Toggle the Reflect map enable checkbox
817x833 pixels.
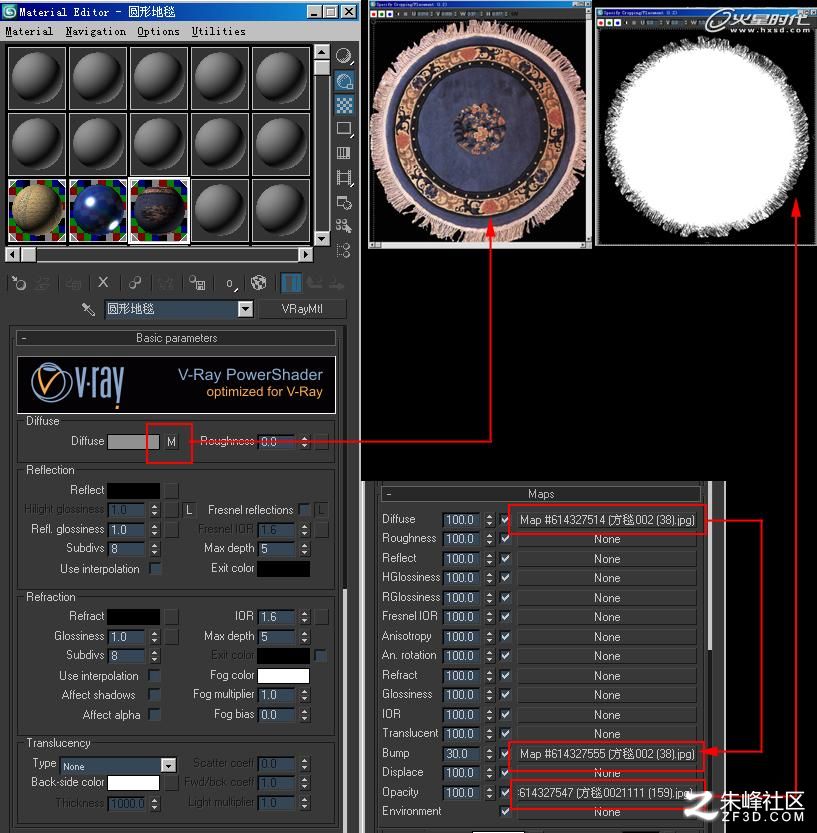[505, 559]
